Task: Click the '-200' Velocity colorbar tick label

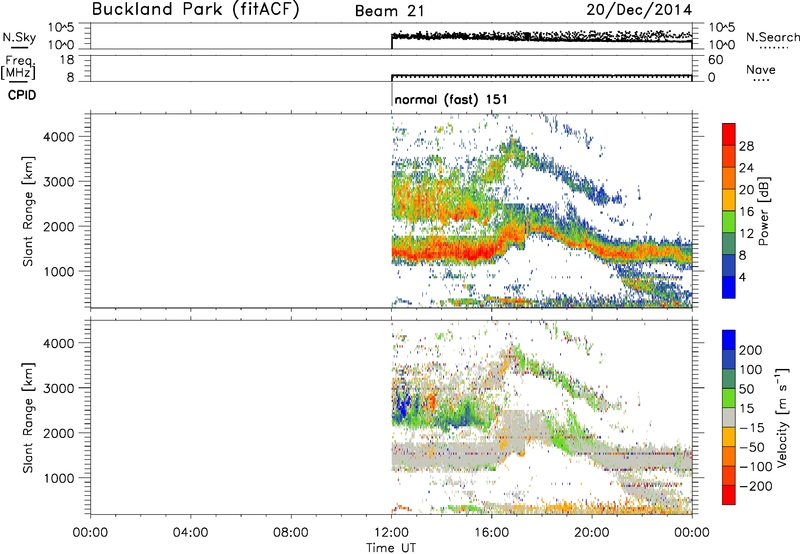Action: coord(756,486)
